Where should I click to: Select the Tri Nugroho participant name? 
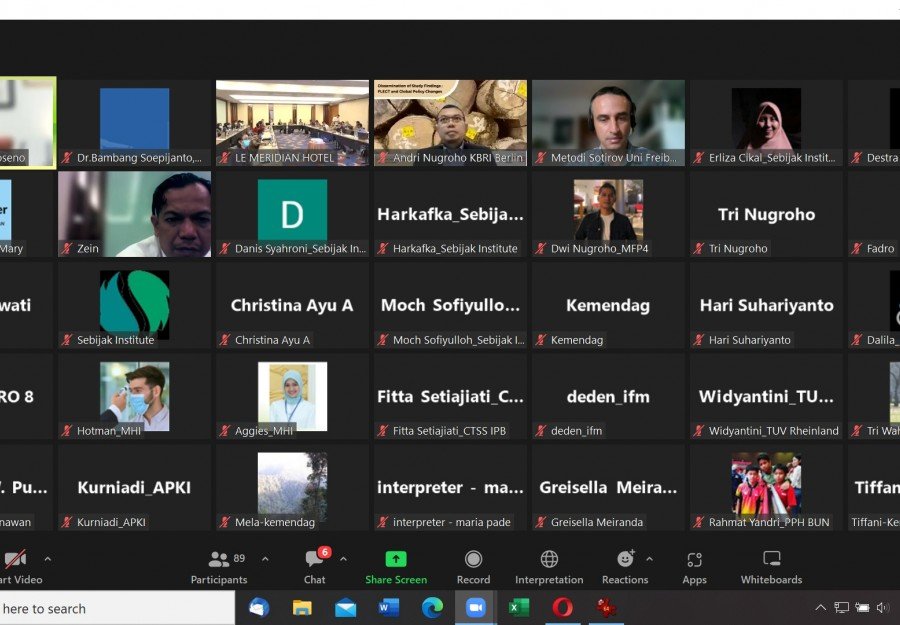pyautogui.click(x=766, y=214)
